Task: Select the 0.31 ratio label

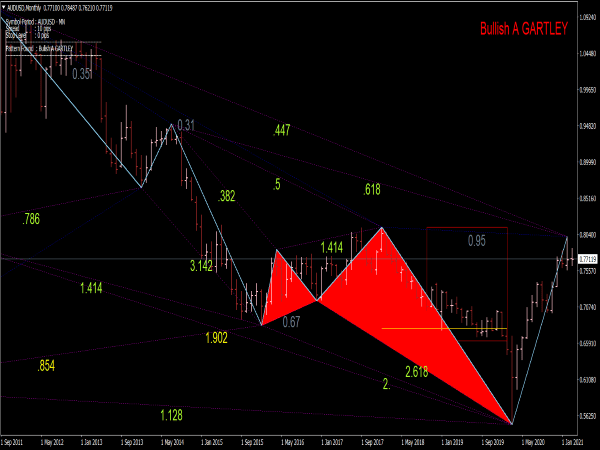Action: [186, 125]
